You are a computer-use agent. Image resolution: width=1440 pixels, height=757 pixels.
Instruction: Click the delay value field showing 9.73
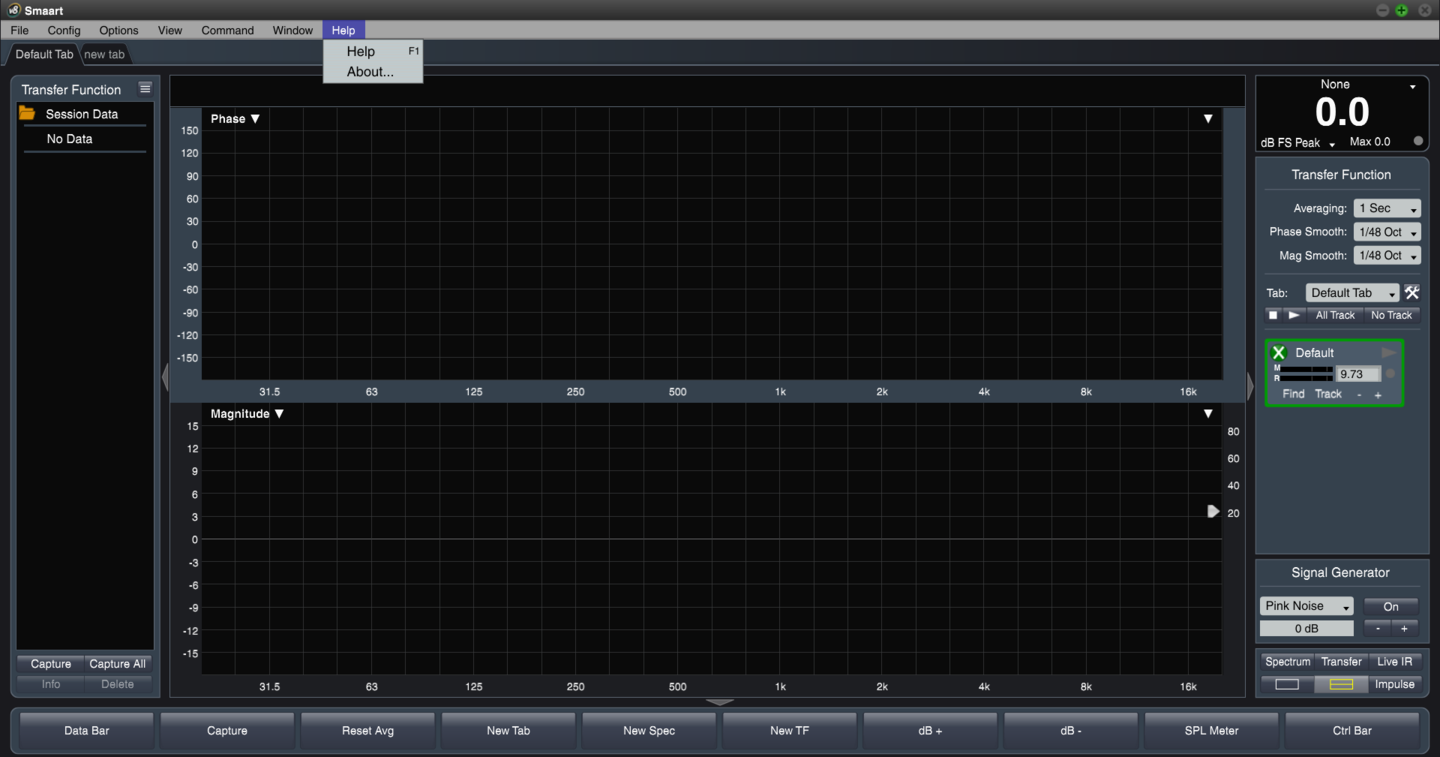pos(1356,374)
